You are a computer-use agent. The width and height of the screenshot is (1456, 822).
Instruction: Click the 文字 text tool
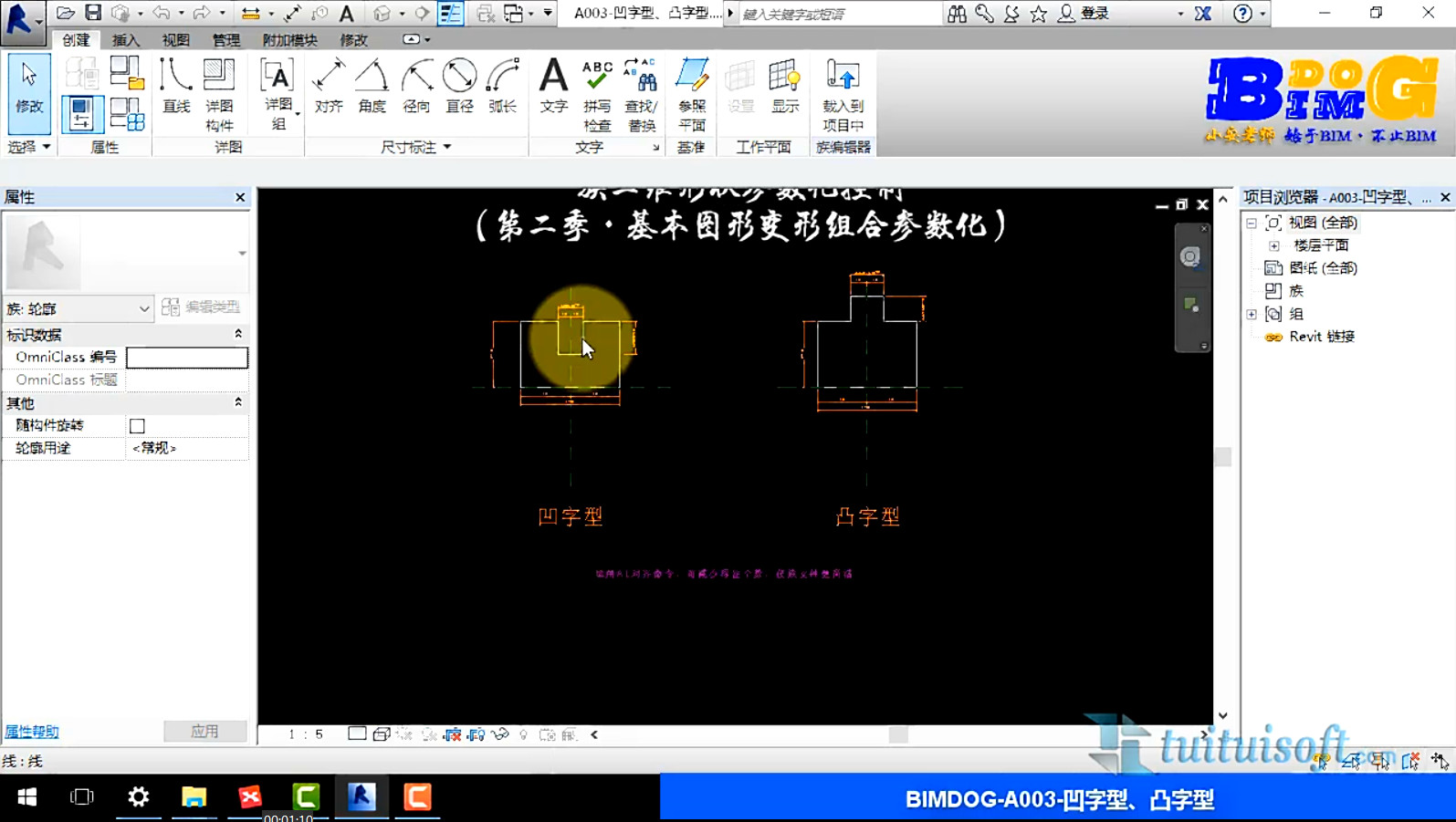click(x=553, y=87)
